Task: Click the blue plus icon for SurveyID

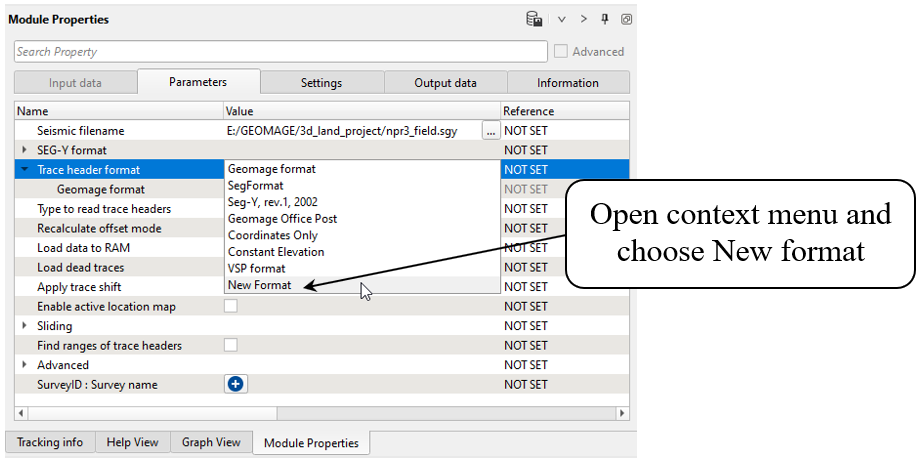Action: pyautogui.click(x=236, y=384)
